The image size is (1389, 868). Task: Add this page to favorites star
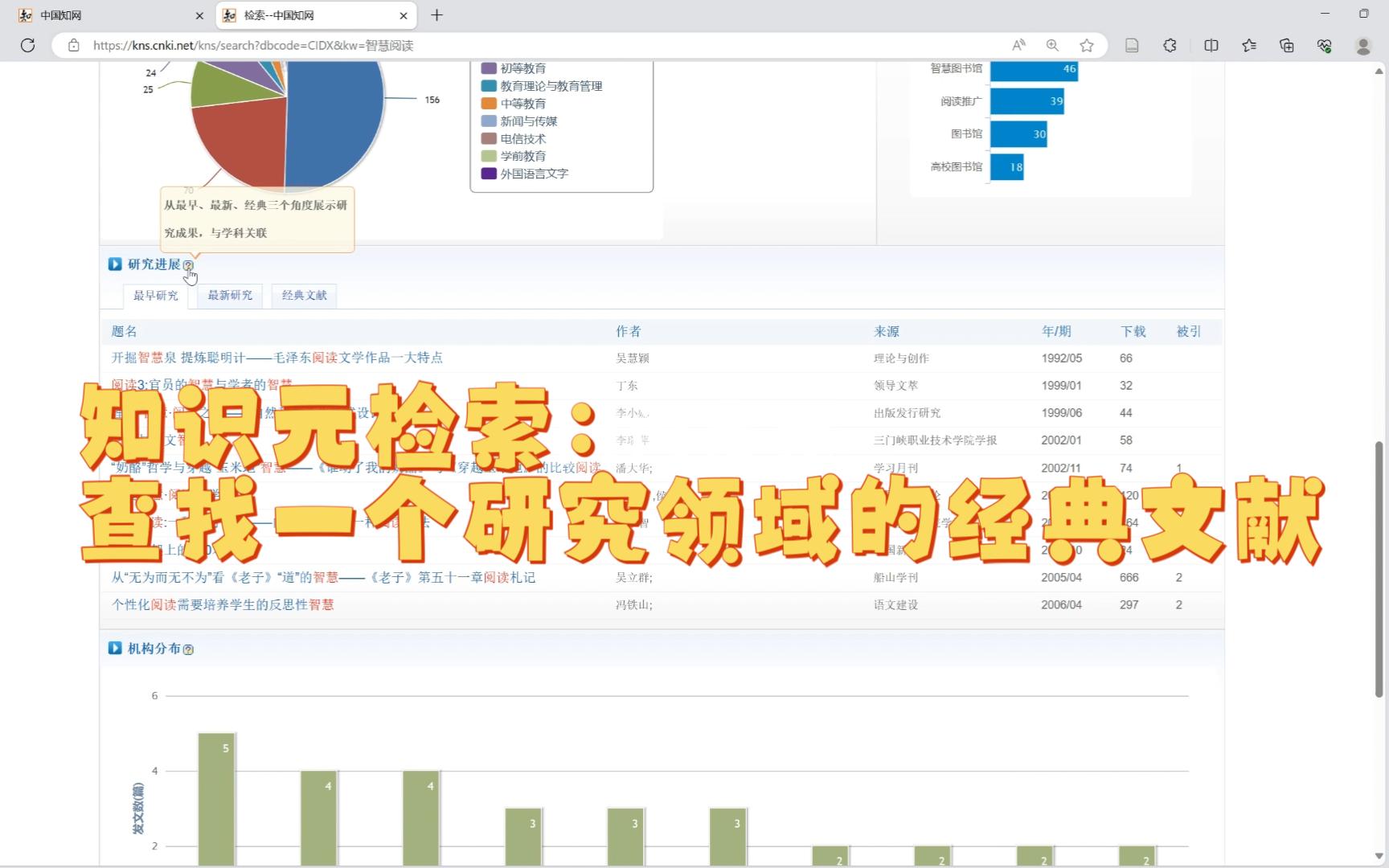[x=1087, y=46]
